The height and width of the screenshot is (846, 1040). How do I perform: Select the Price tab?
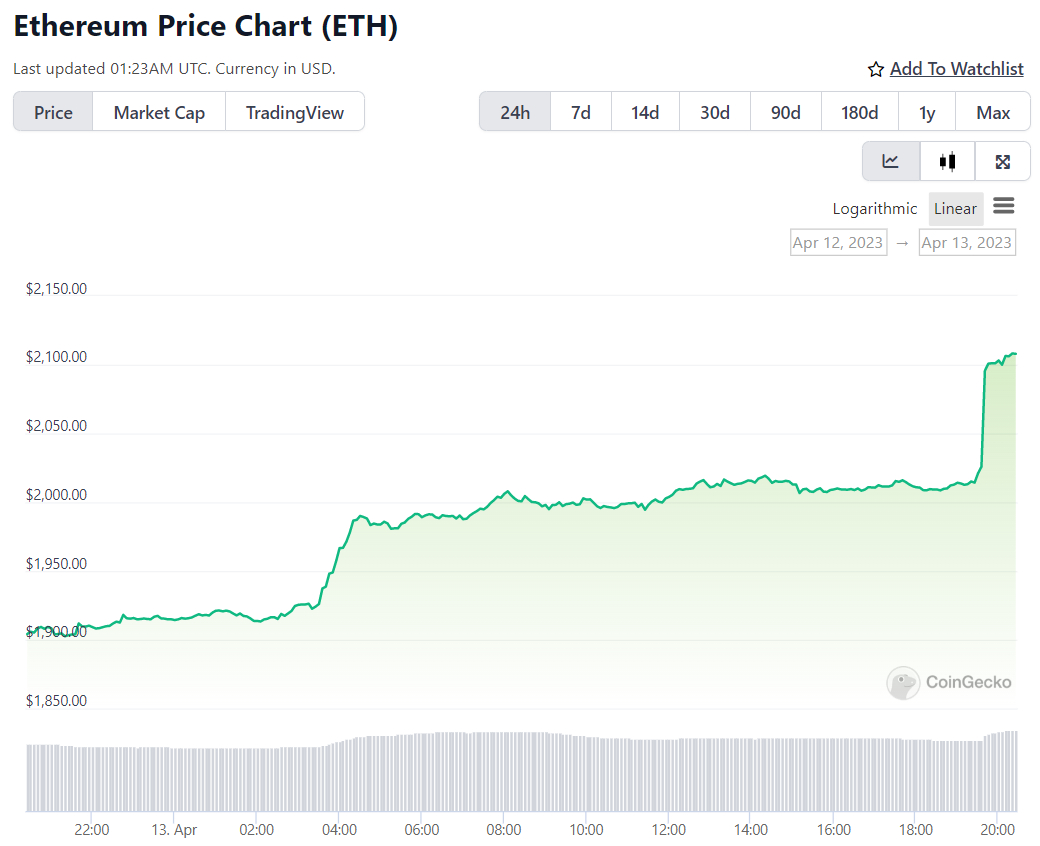pyautogui.click(x=53, y=112)
